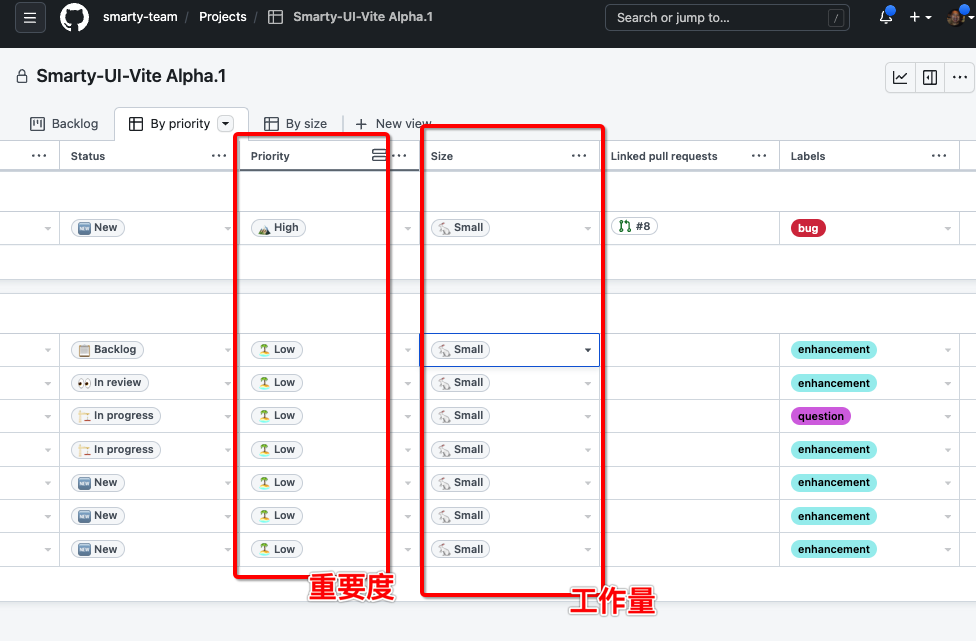Click the Search or jump to field
Image resolution: width=976 pixels, height=641 pixels.
[727, 18]
